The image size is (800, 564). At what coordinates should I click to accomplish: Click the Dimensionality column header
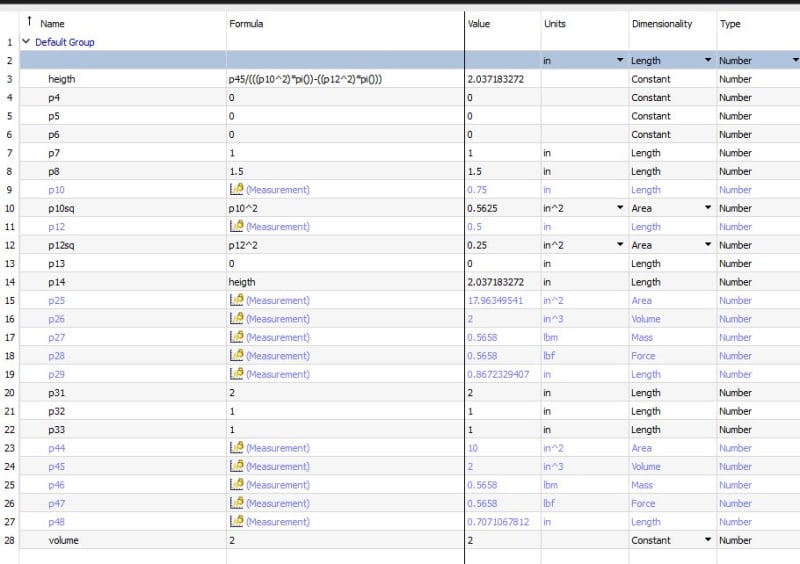pos(662,23)
